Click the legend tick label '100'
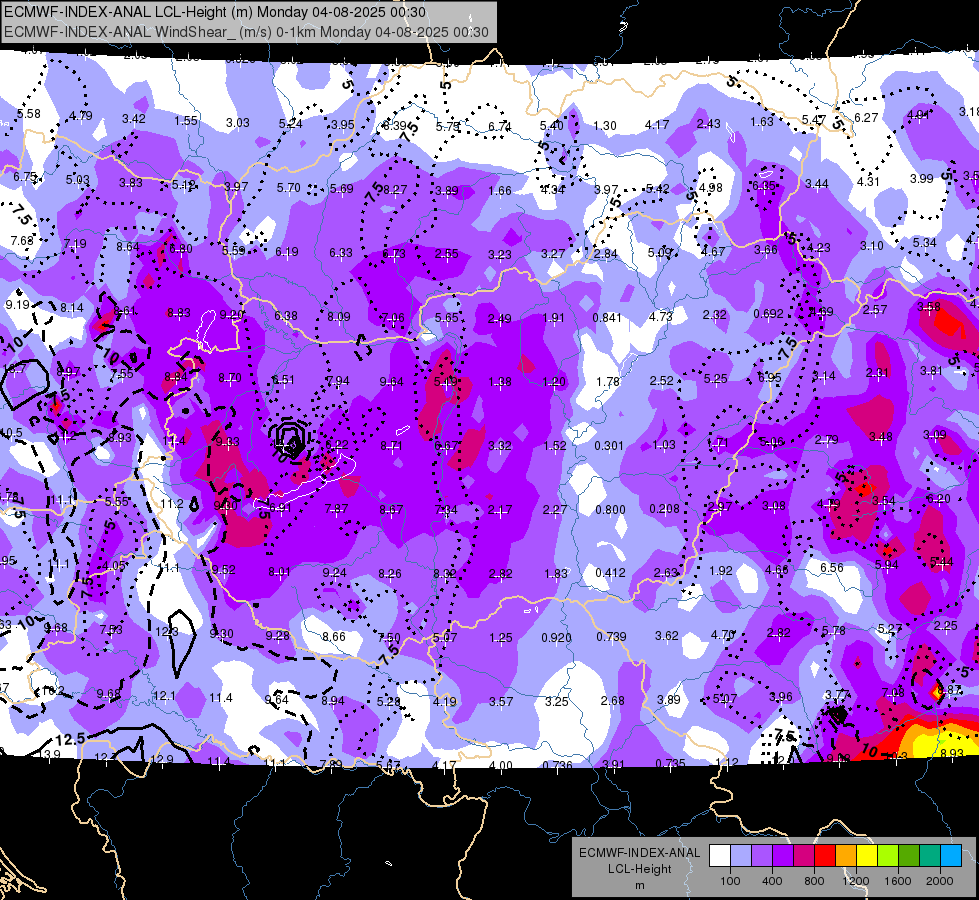Image resolution: width=979 pixels, height=900 pixels. point(730,881)
